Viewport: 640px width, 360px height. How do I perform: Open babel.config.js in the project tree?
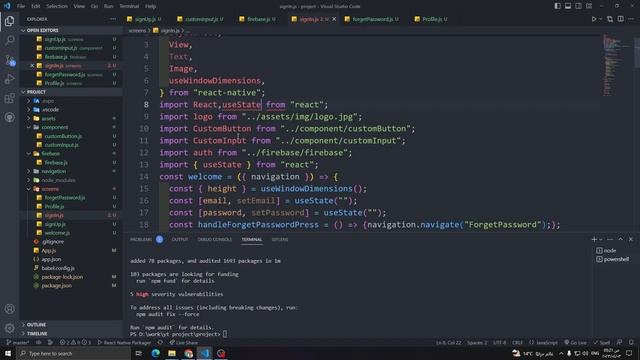[x=58, y=268]
